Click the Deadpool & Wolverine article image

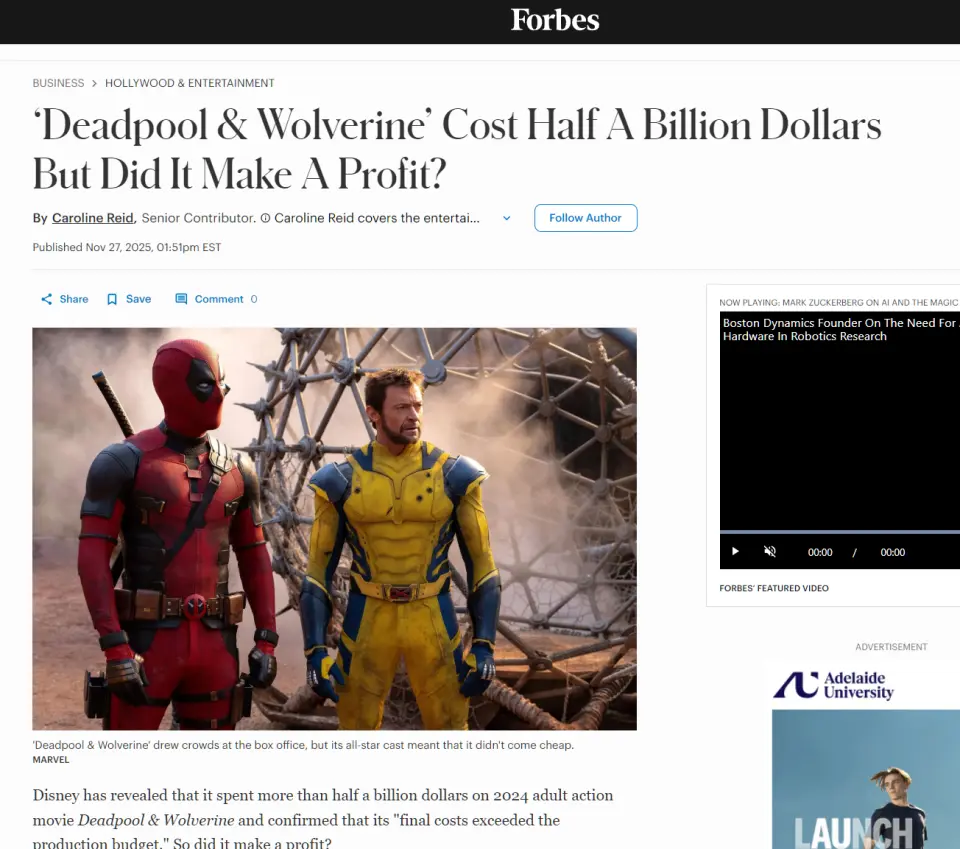pyautogui.click(x=334, y=529)
